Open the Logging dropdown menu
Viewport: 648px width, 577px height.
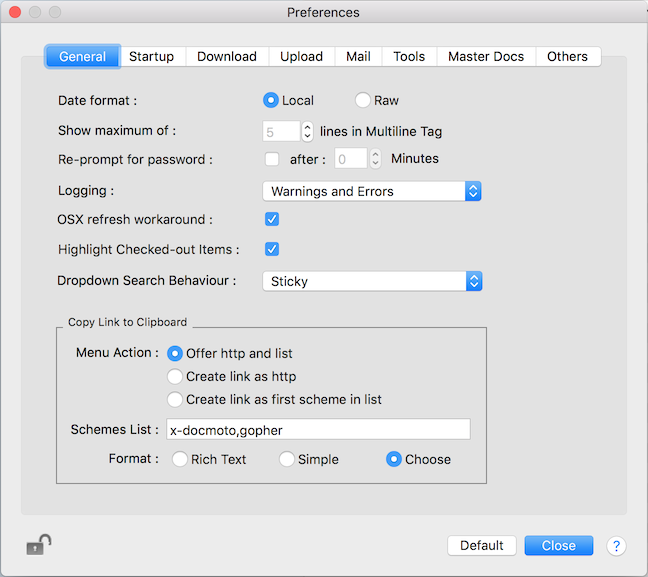click(371, 191)
